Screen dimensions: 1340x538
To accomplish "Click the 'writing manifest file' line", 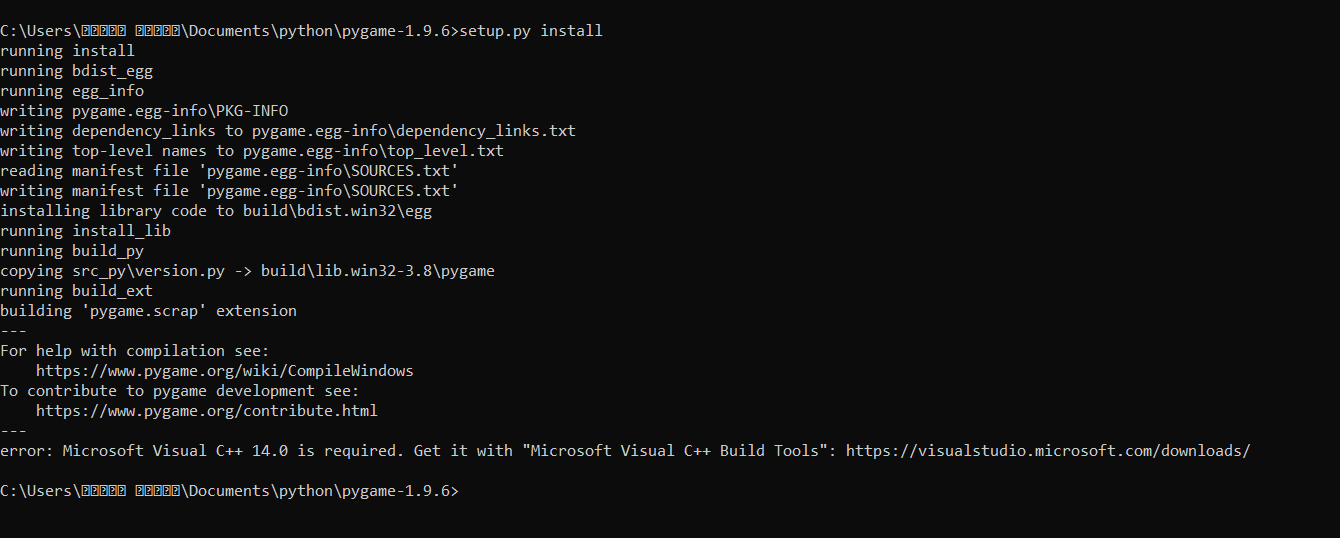I will point(229,191).
